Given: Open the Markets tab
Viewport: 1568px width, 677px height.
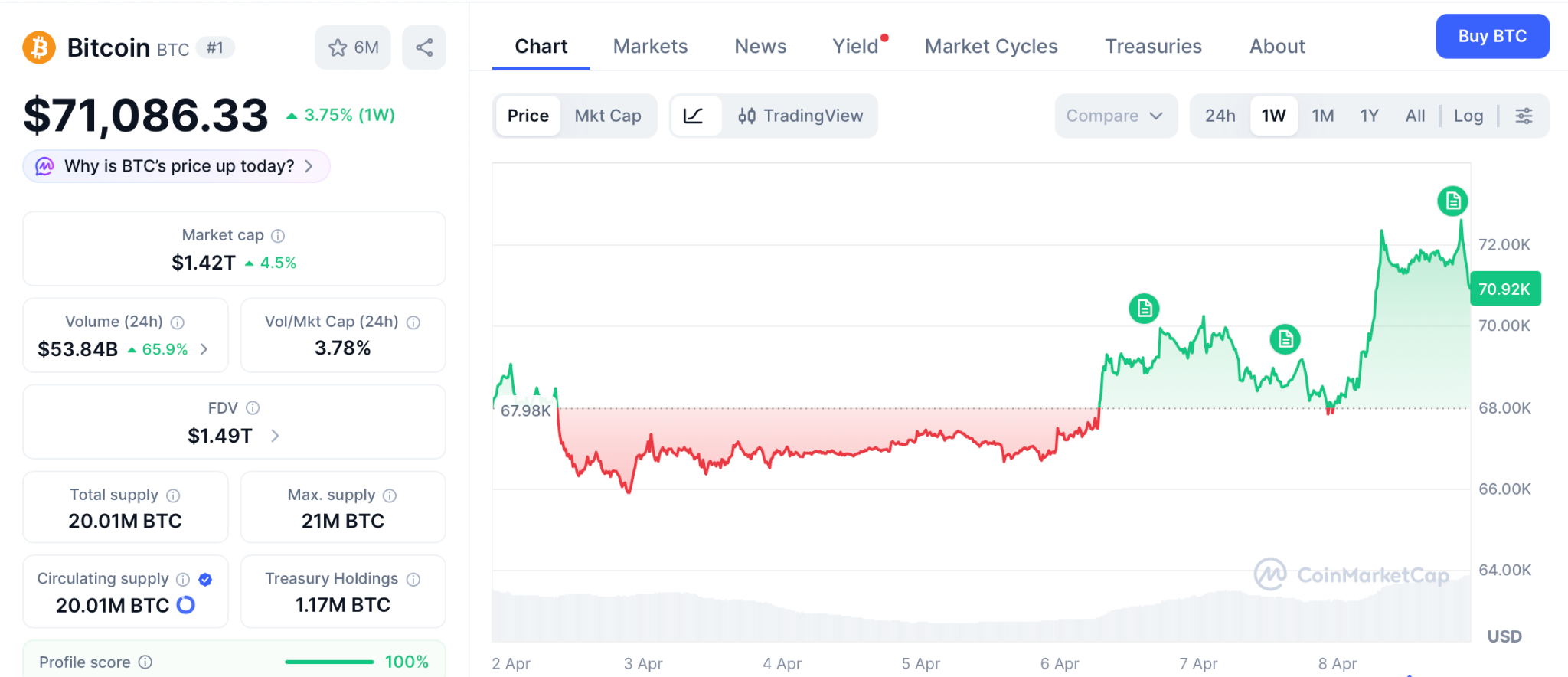Looking at the screenshot, I should (650, 47).
